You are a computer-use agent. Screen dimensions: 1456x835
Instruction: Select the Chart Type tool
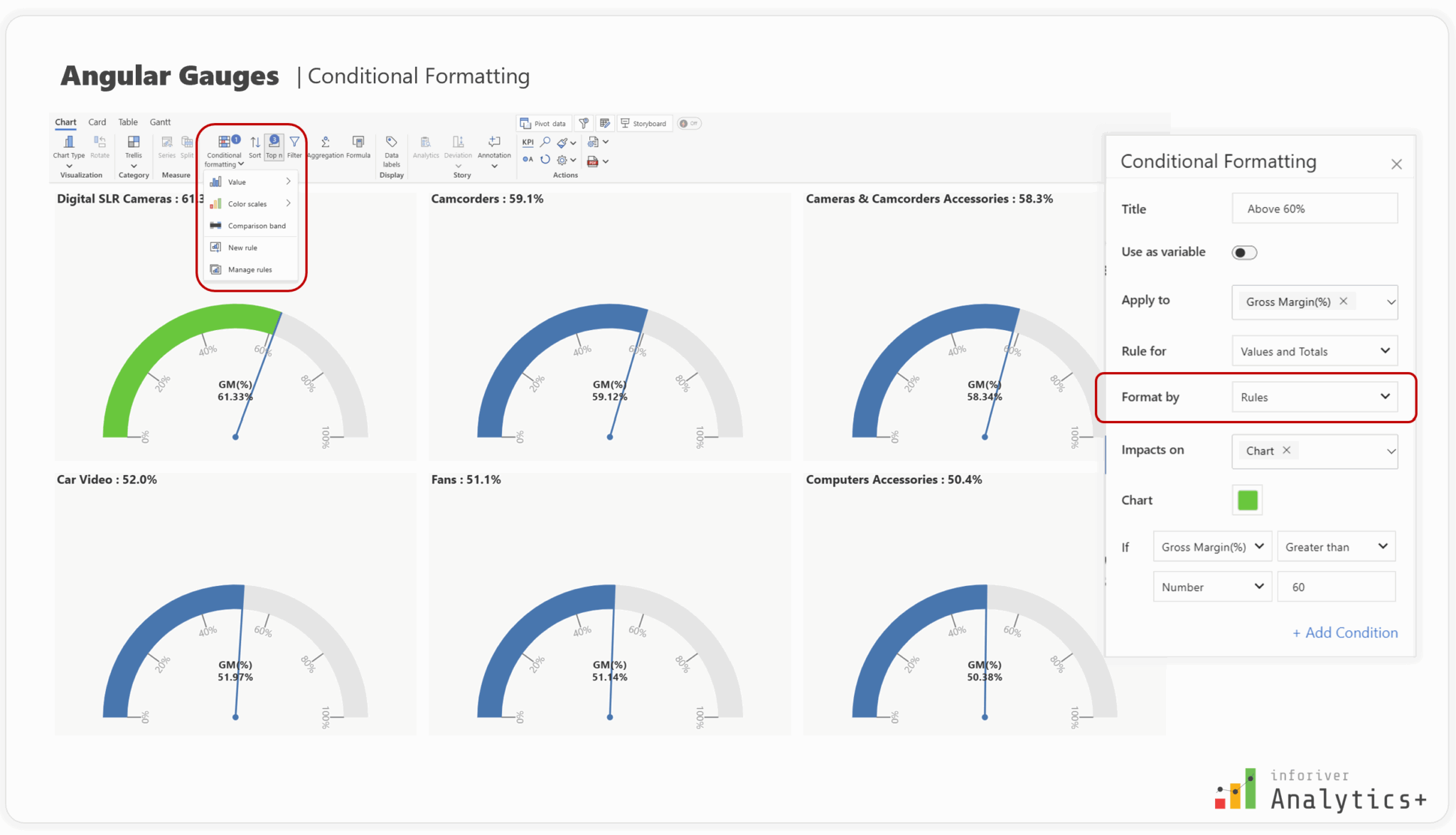[68, 149]
